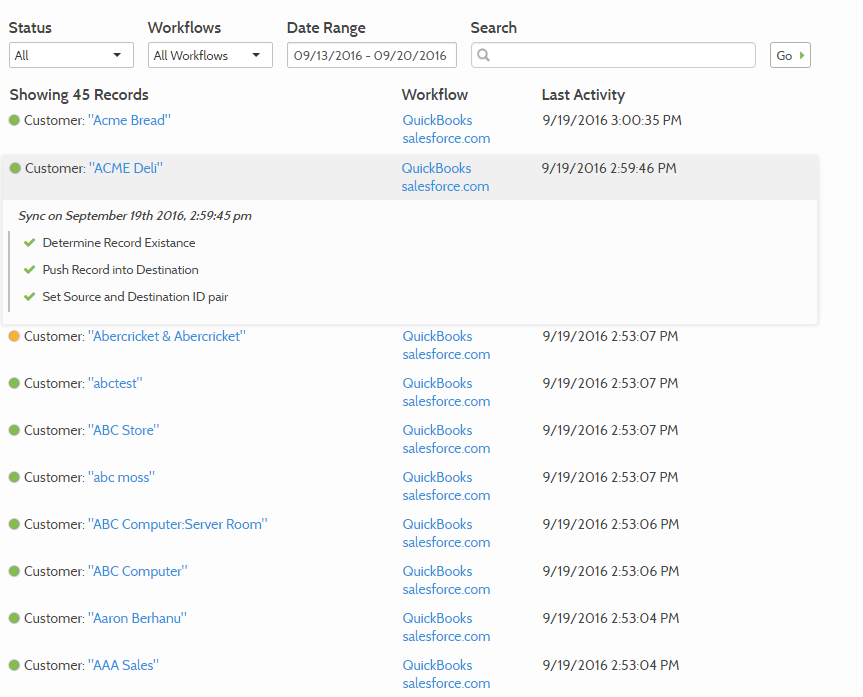
Task: Click green status dot for Acme Bread
Action: click(x=14, y=120)
